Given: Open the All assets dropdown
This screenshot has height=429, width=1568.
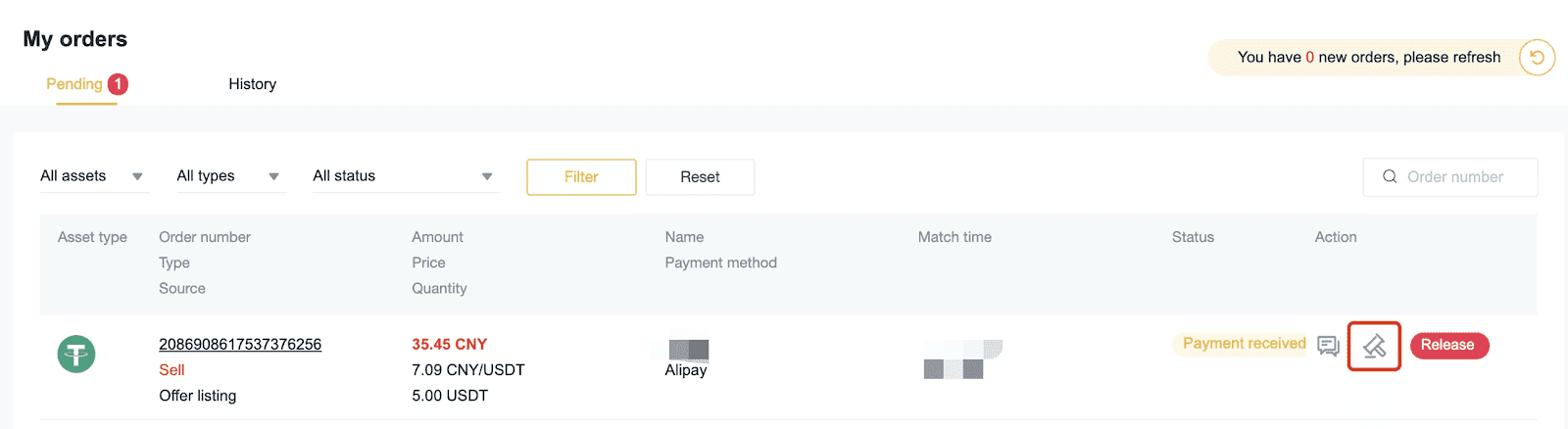Looking at the screenshot, I should (x=94, y=176).
